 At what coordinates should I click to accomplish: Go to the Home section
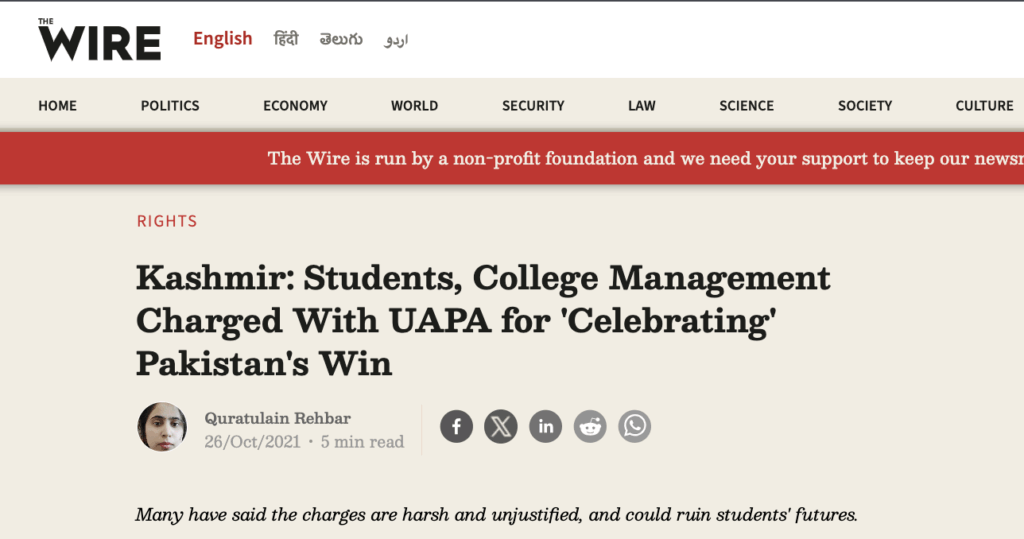pos(57,105)
